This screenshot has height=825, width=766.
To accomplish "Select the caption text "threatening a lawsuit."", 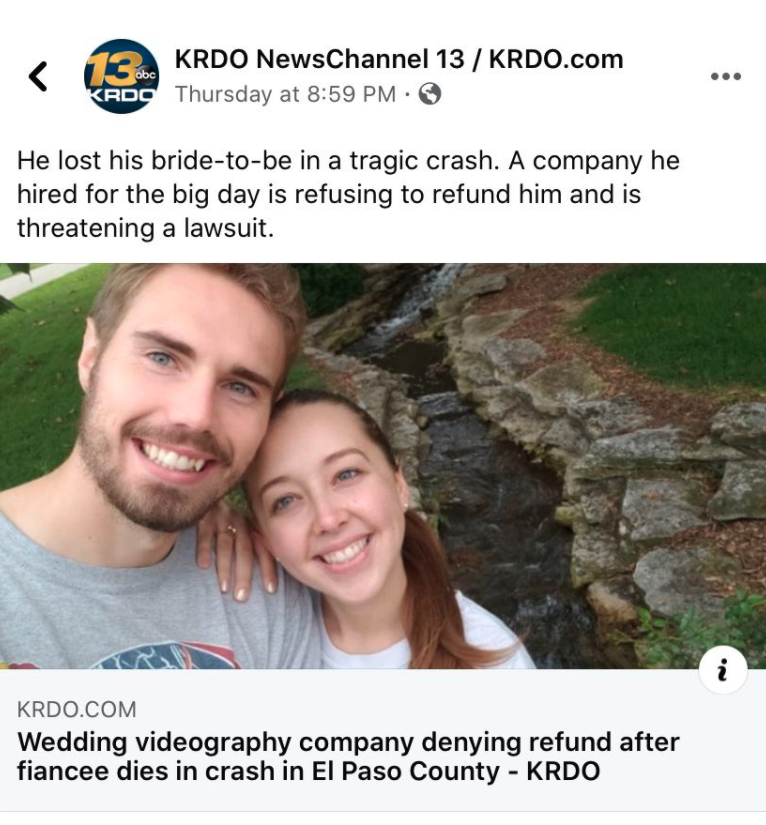I will 145,228.
